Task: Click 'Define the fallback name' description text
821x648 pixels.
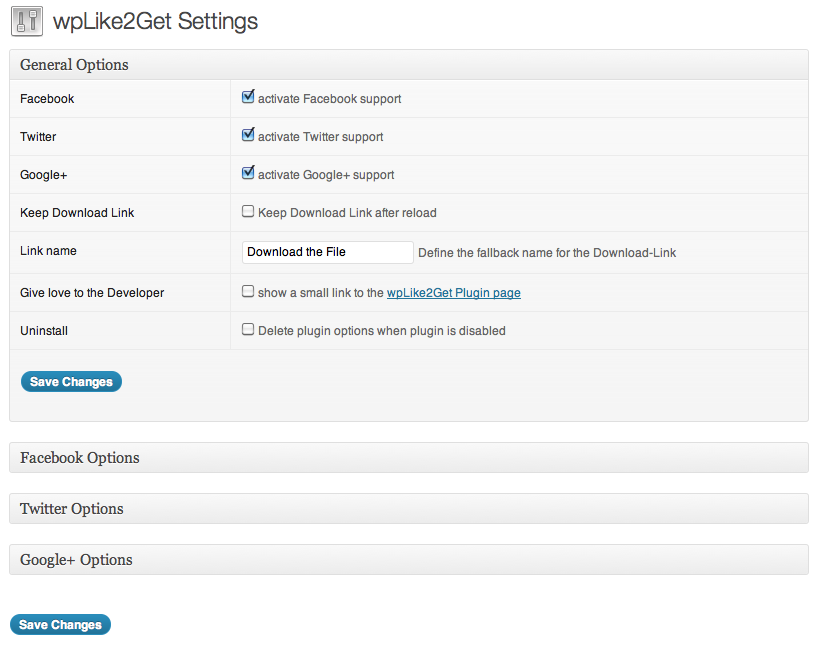Action: pyautogui.click(x=547, y=253)
